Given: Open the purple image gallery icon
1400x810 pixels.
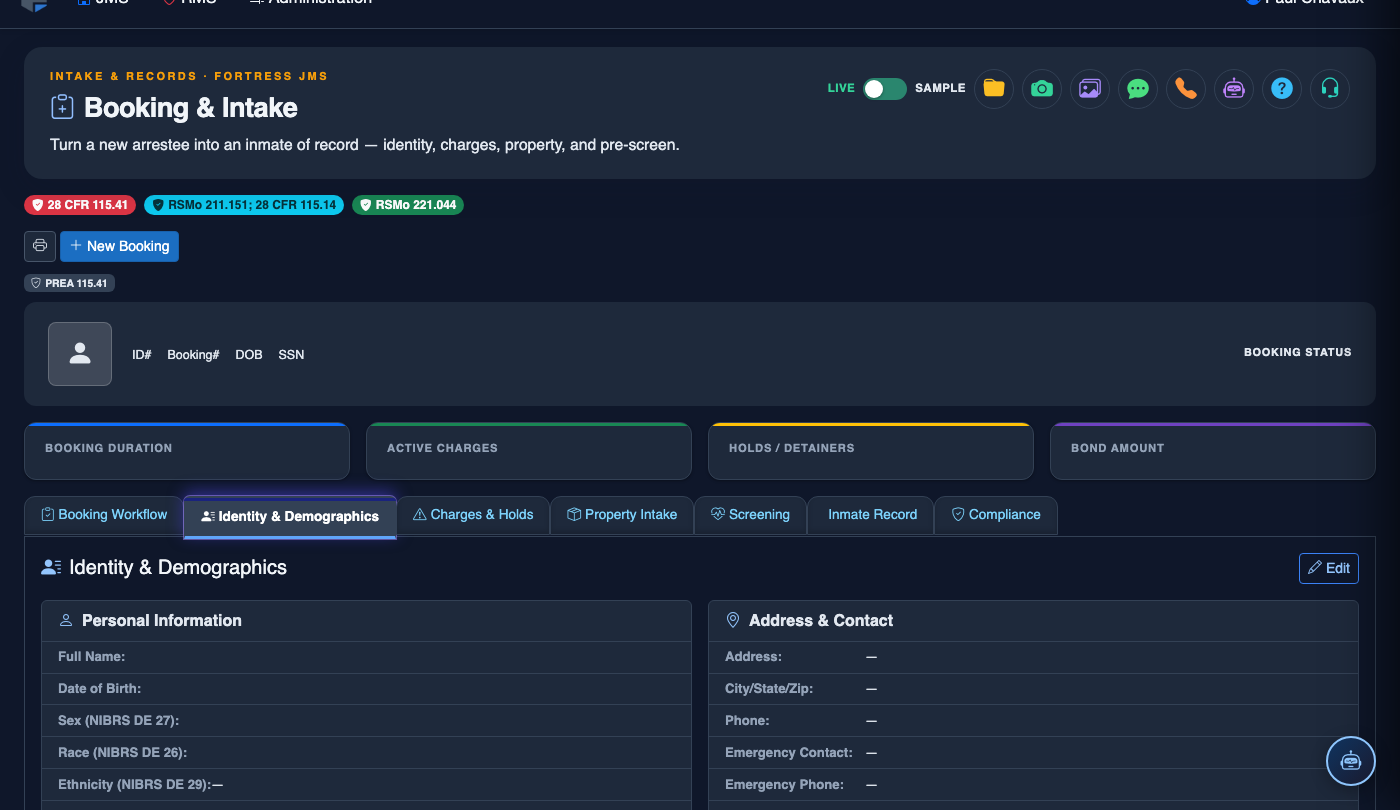Looking at the screenshot, I should [x=1090, y=88].
